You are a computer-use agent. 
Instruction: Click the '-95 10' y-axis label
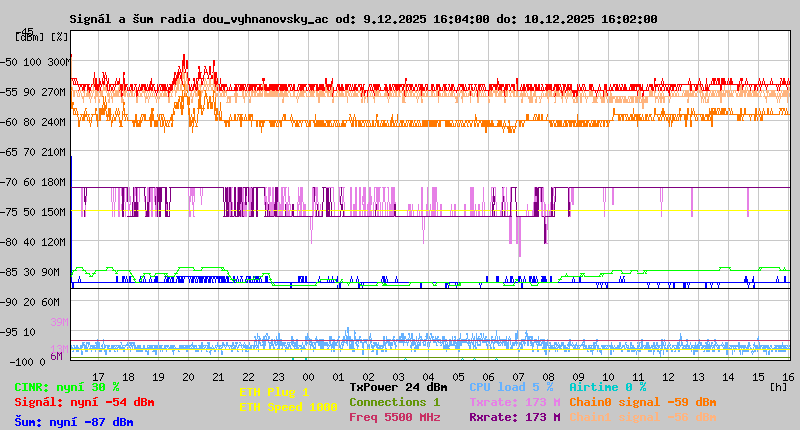[x=18, y=332]
